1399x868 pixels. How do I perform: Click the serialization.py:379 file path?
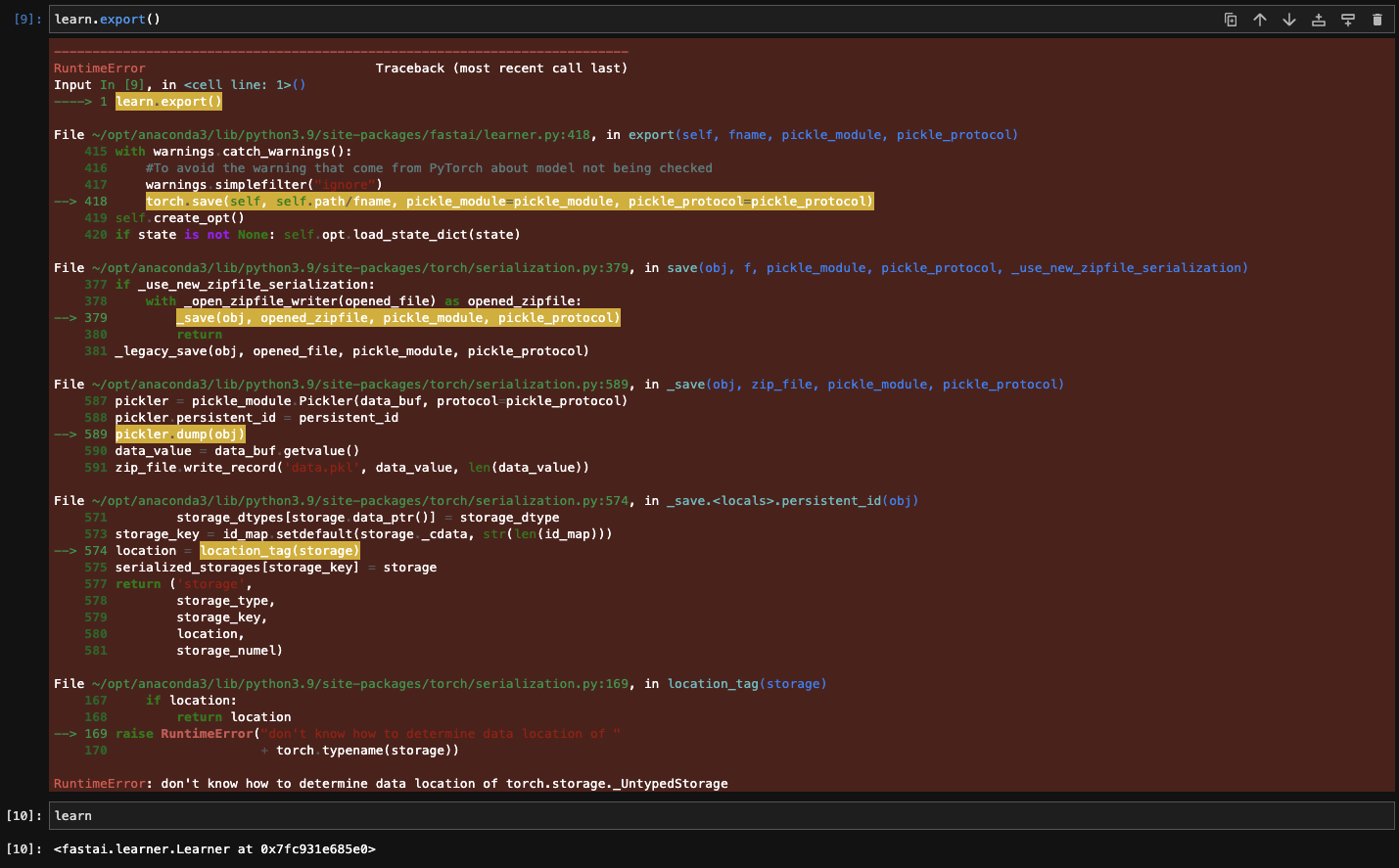360,268
